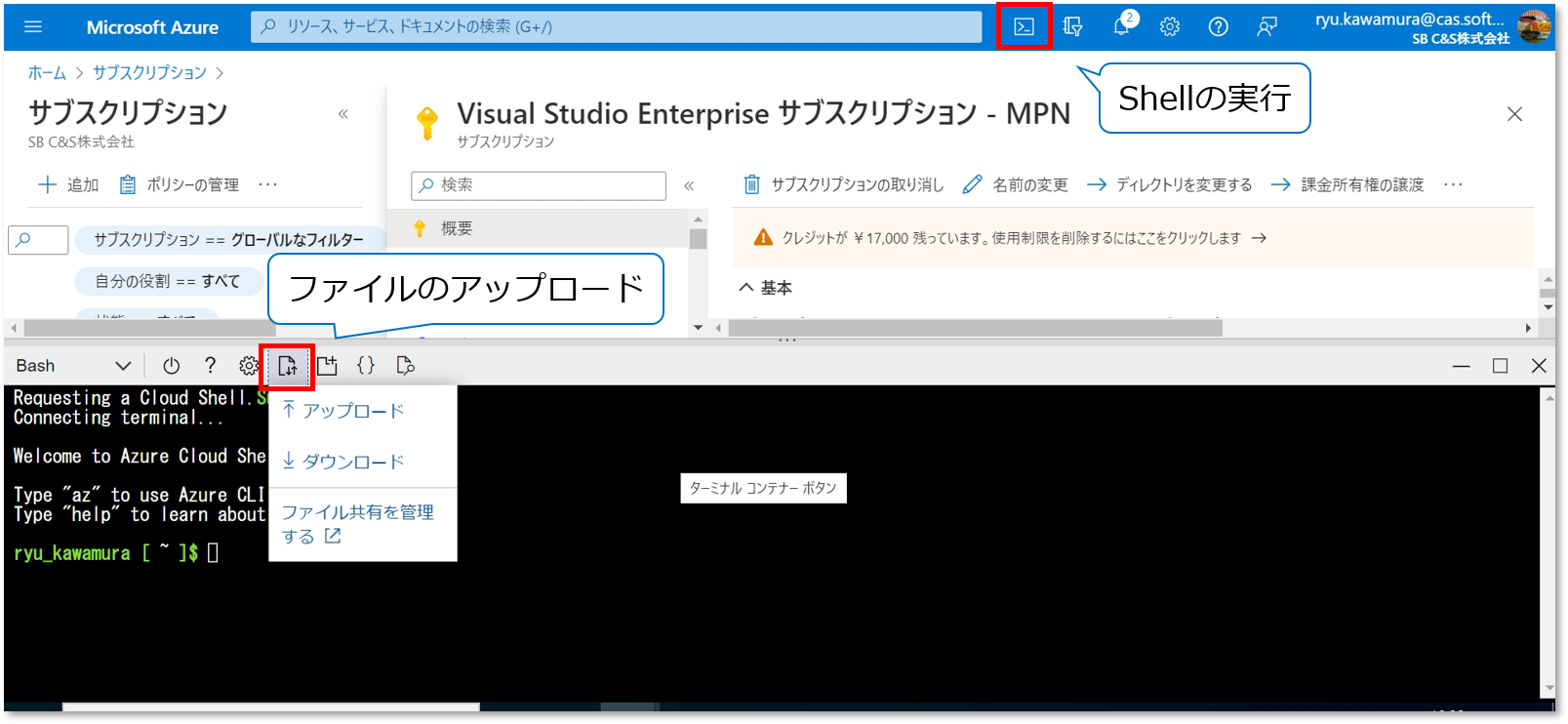The image size is (1568, 724).
Task: Open ポリシーの管理
Action: coord(180,184)
